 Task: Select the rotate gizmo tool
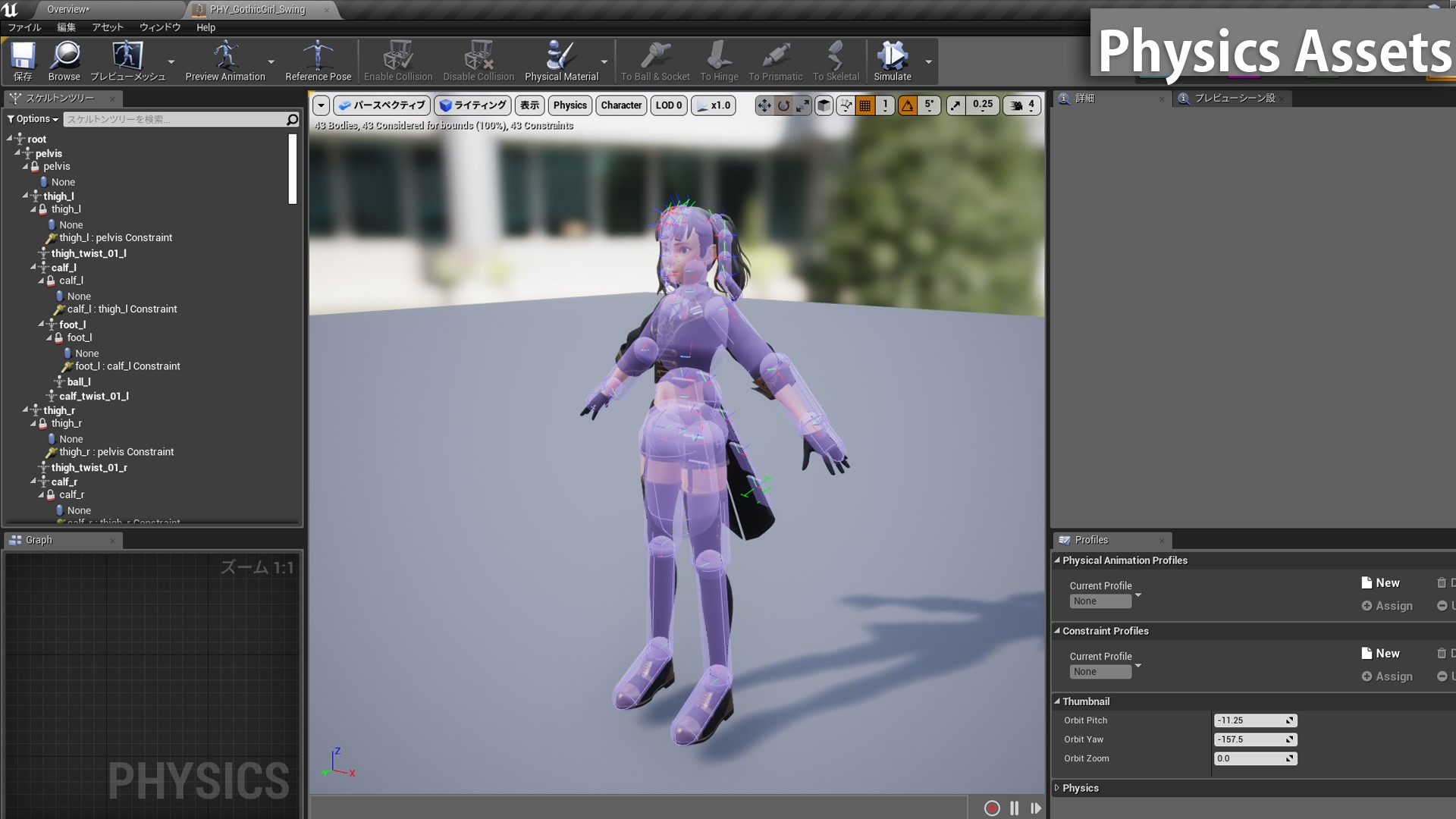pos(783,105)
